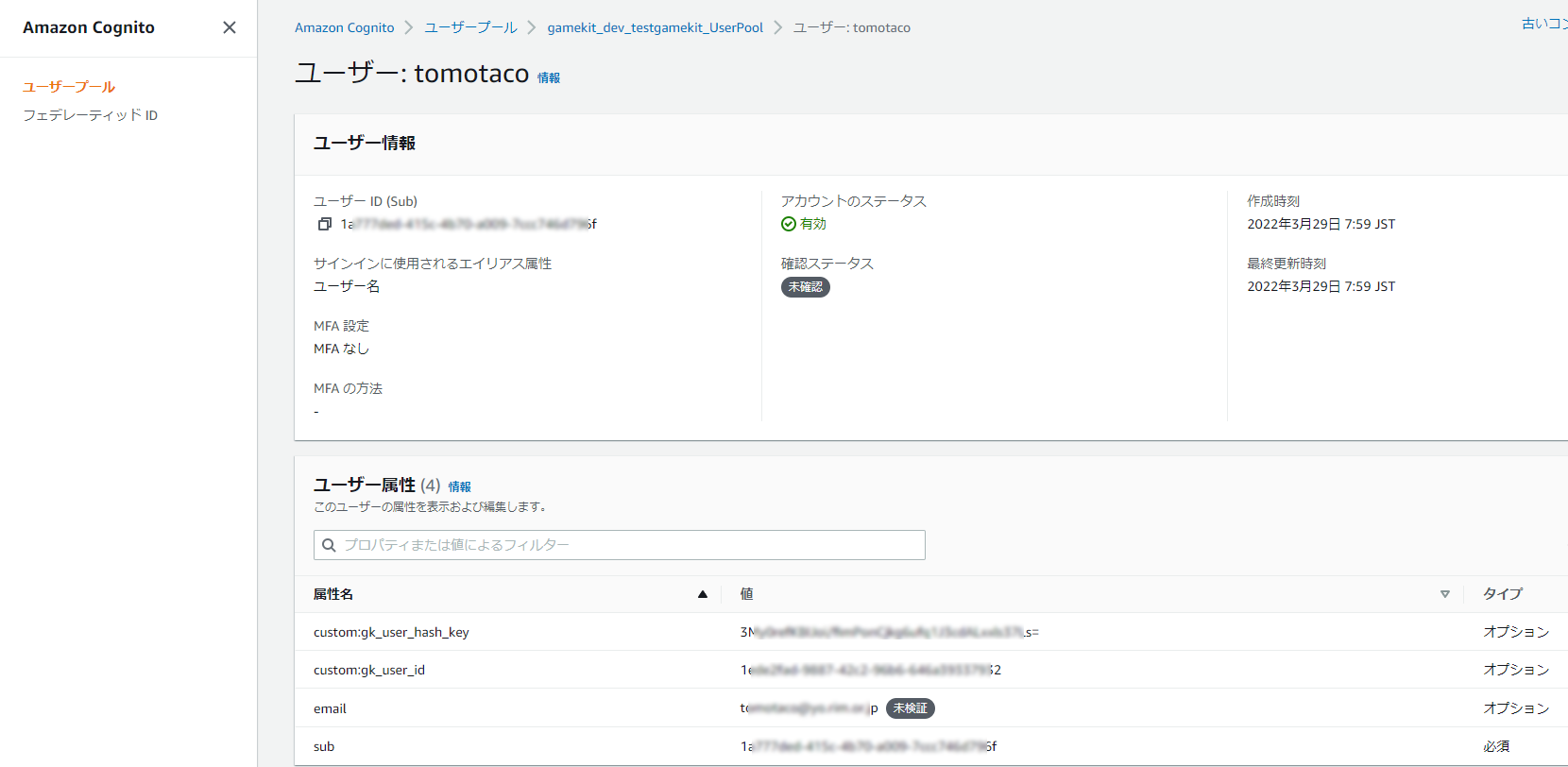This screenshot has height=767, width=1568.
Task: Go to ユーザープール breadcrumb link
Action: coord(470,27)
